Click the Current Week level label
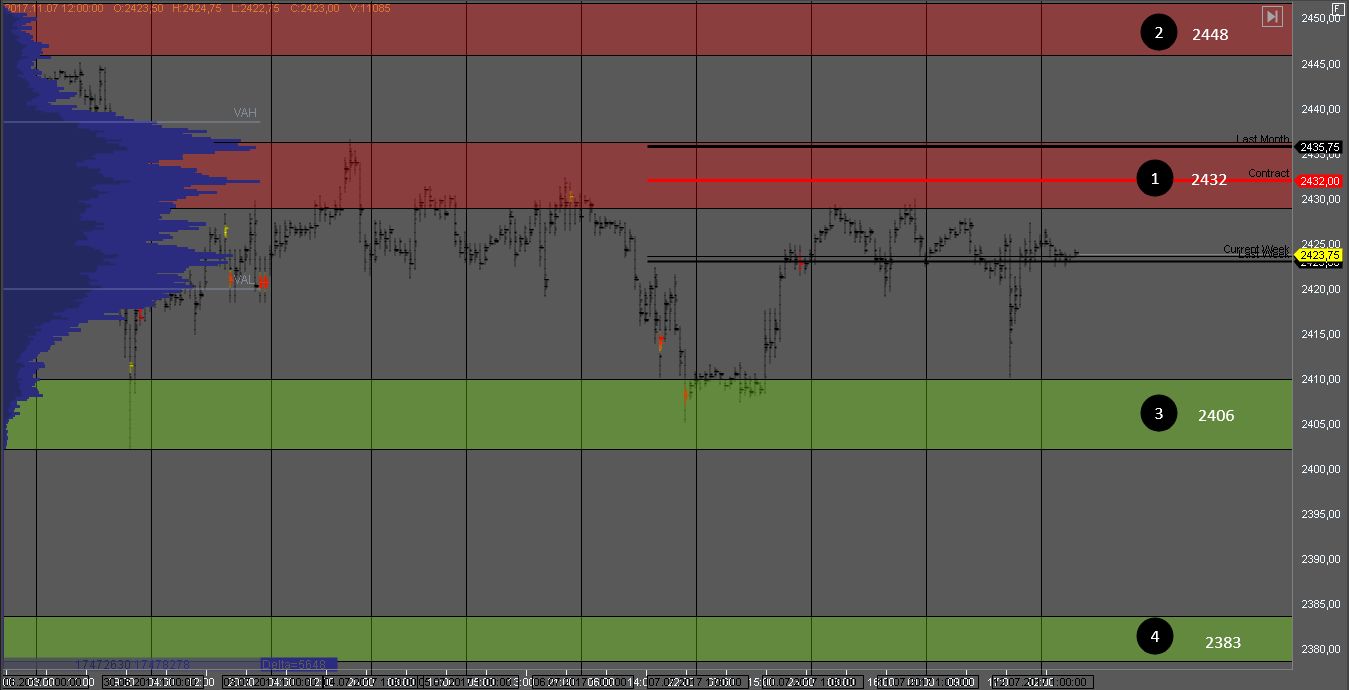1349x690 pixels. click(1255, 248)
